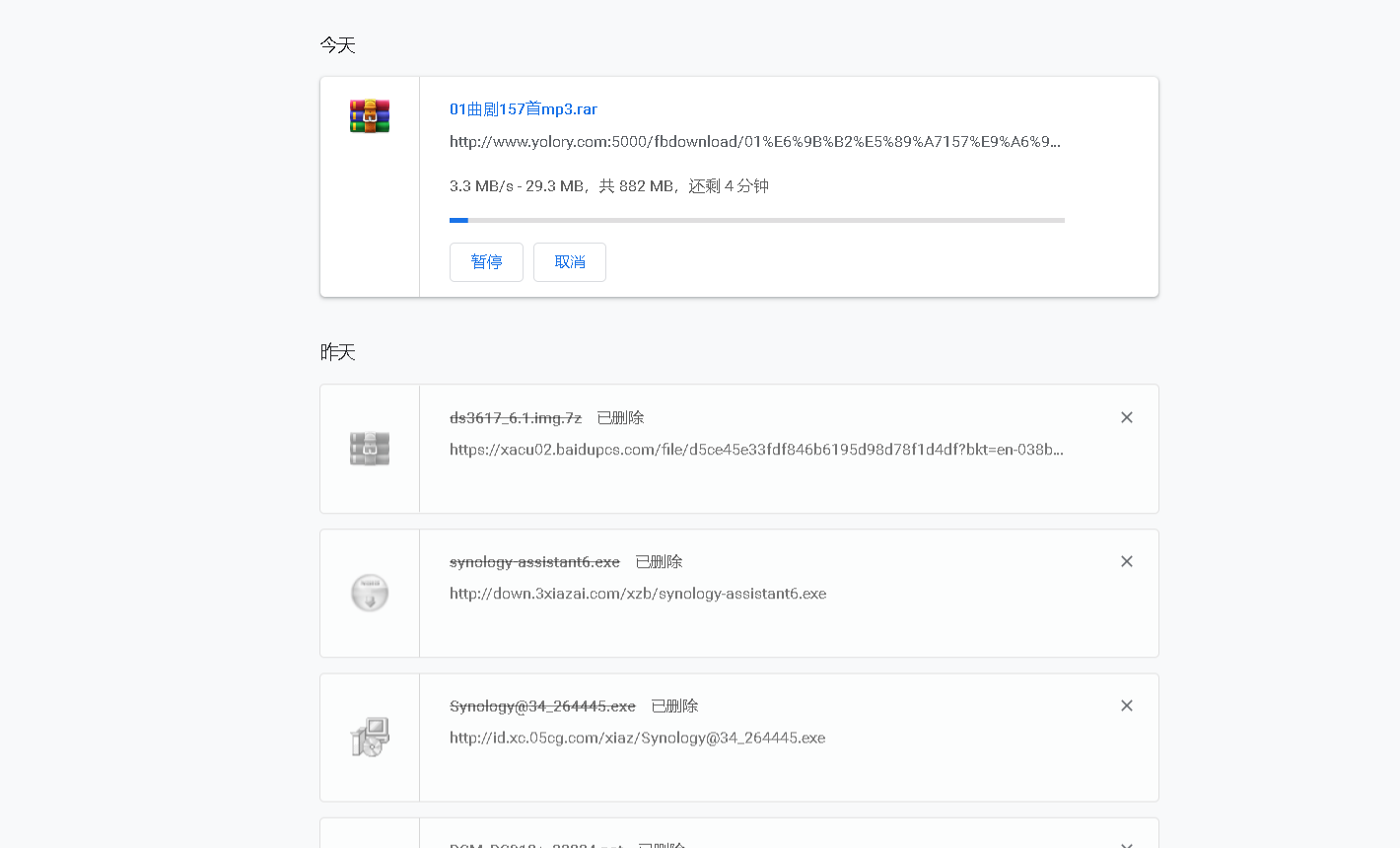The image size is (1400, 848).
Task: Open the 01曲剧157首mp3.rar file link
Action: [x=524, y=109]
